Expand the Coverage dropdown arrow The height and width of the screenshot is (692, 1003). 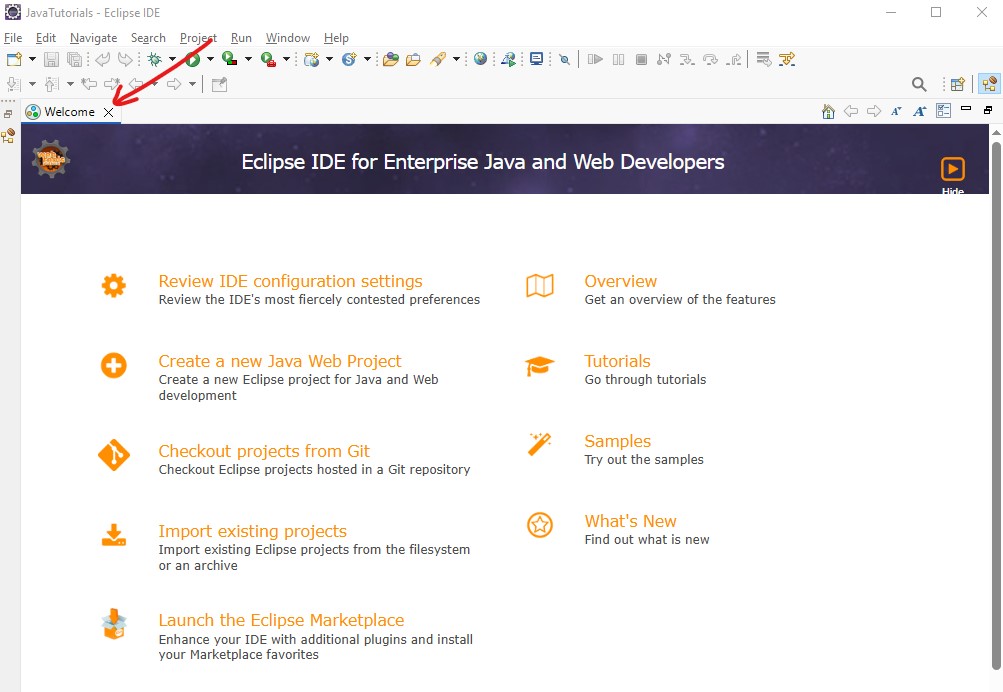(x=248, y=59)
